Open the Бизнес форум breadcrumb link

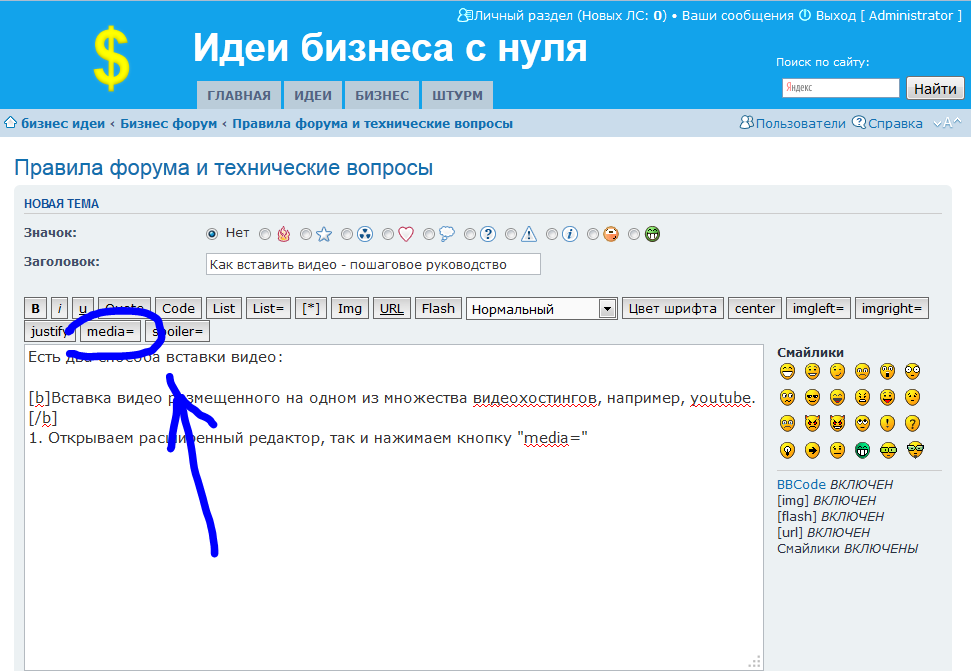pos(168,124)
